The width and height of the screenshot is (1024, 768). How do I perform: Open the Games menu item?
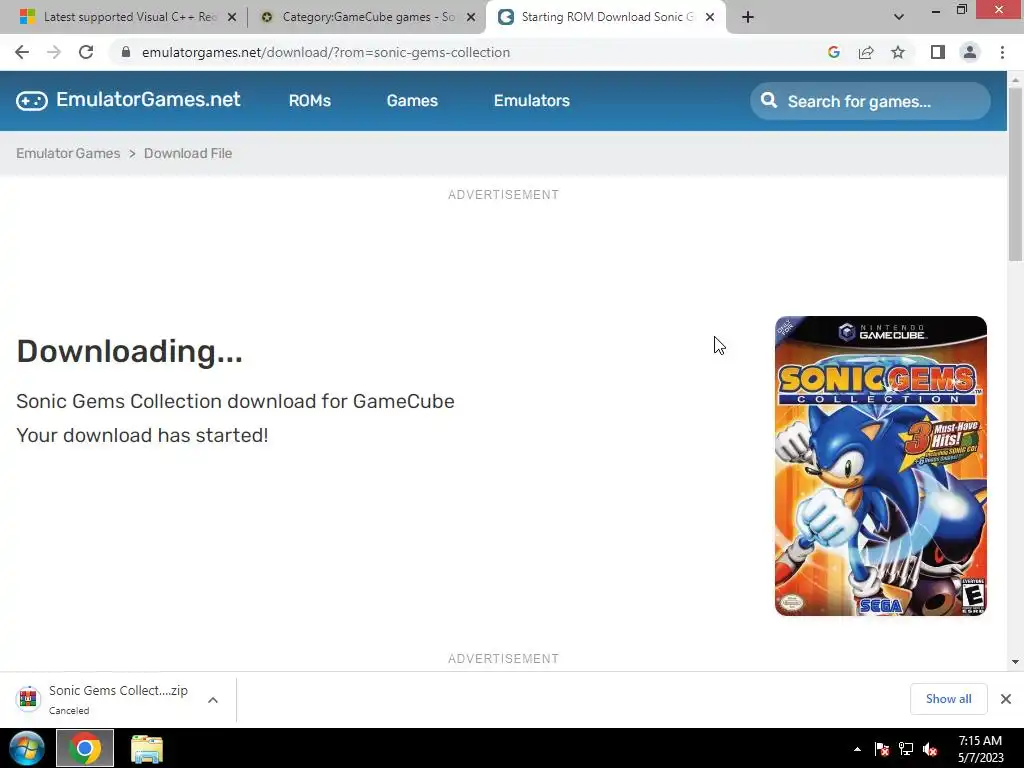[x=412, y=101]
